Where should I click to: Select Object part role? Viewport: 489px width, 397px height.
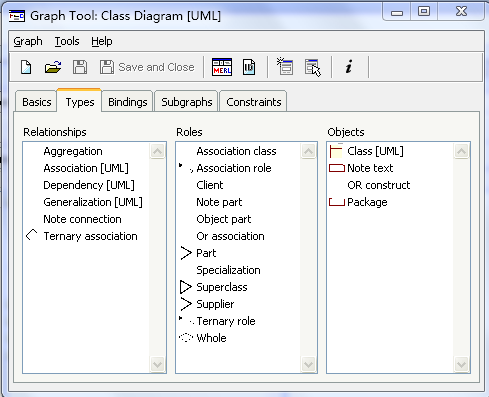point(224,219)
